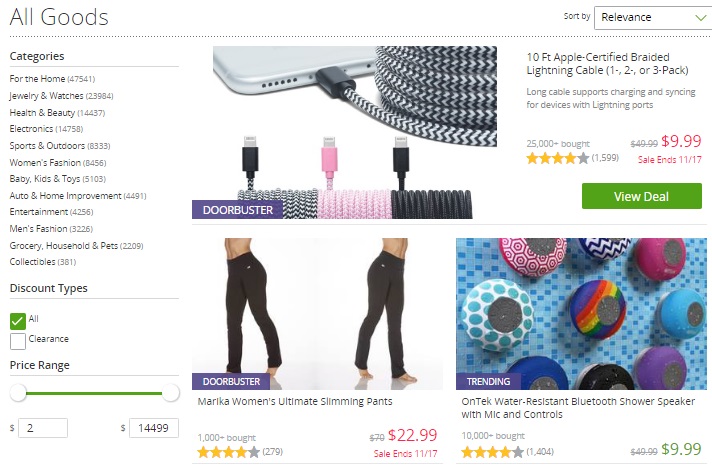The width and height of the screenshot is (712, 474).
Task: Enable the Clearance discount checkbox
Action: pyautogui.click(x=18, y=341)
